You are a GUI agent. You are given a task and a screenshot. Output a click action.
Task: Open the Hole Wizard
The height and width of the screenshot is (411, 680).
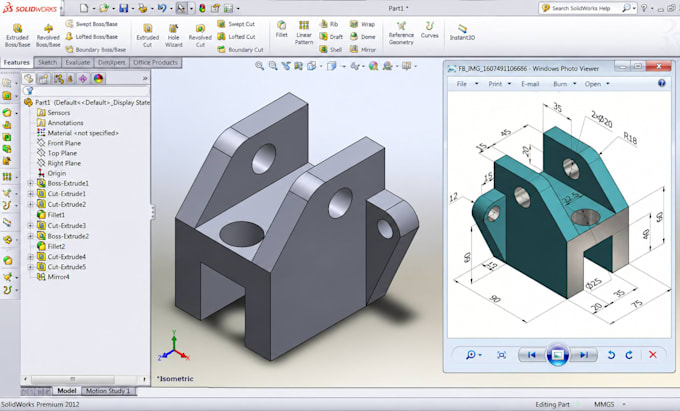point(173,35)
